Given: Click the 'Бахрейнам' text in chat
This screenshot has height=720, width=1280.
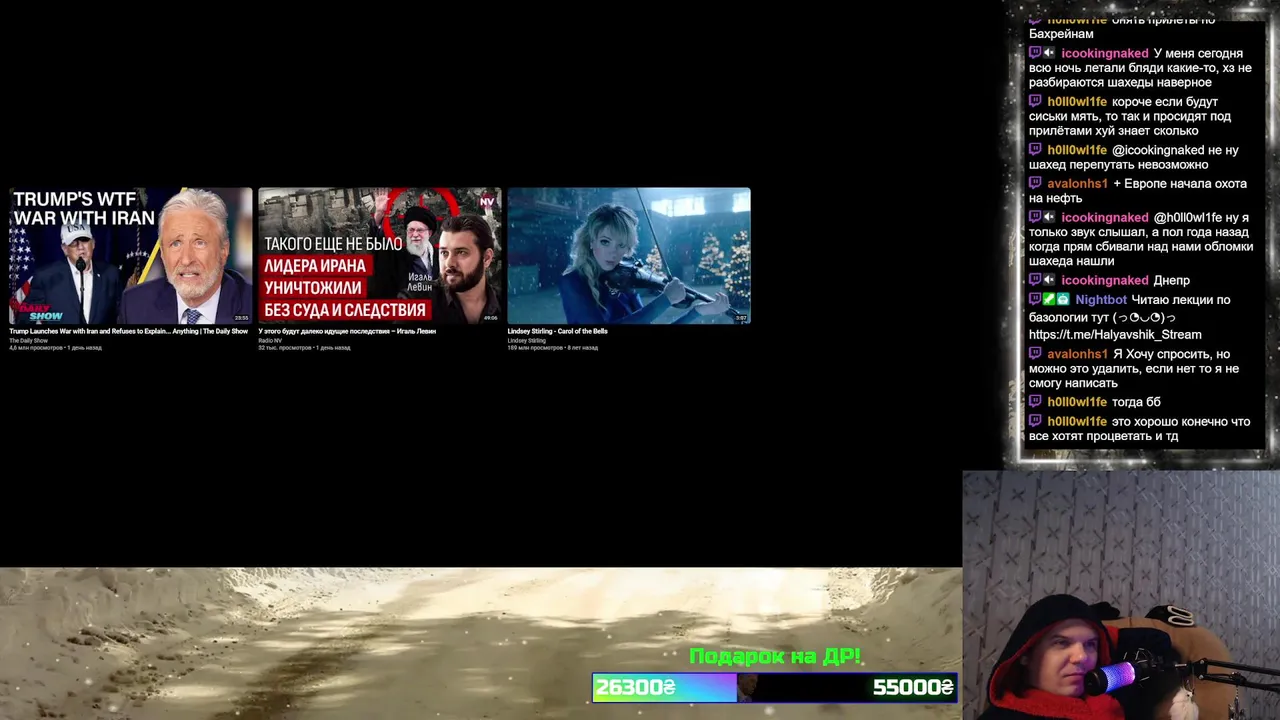Looking at the screenshot, I should coord(1061,34).
